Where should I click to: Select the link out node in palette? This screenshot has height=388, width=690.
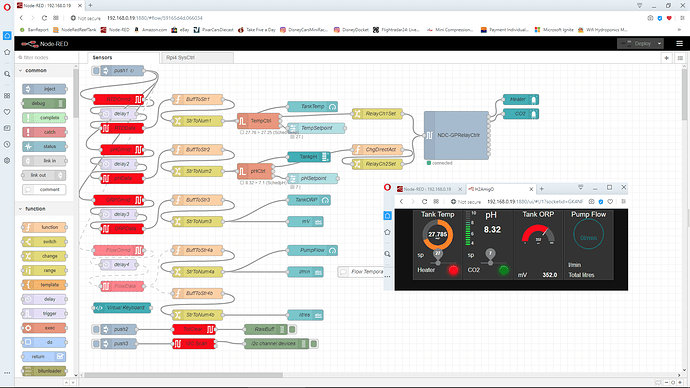(x=44, y=175)
